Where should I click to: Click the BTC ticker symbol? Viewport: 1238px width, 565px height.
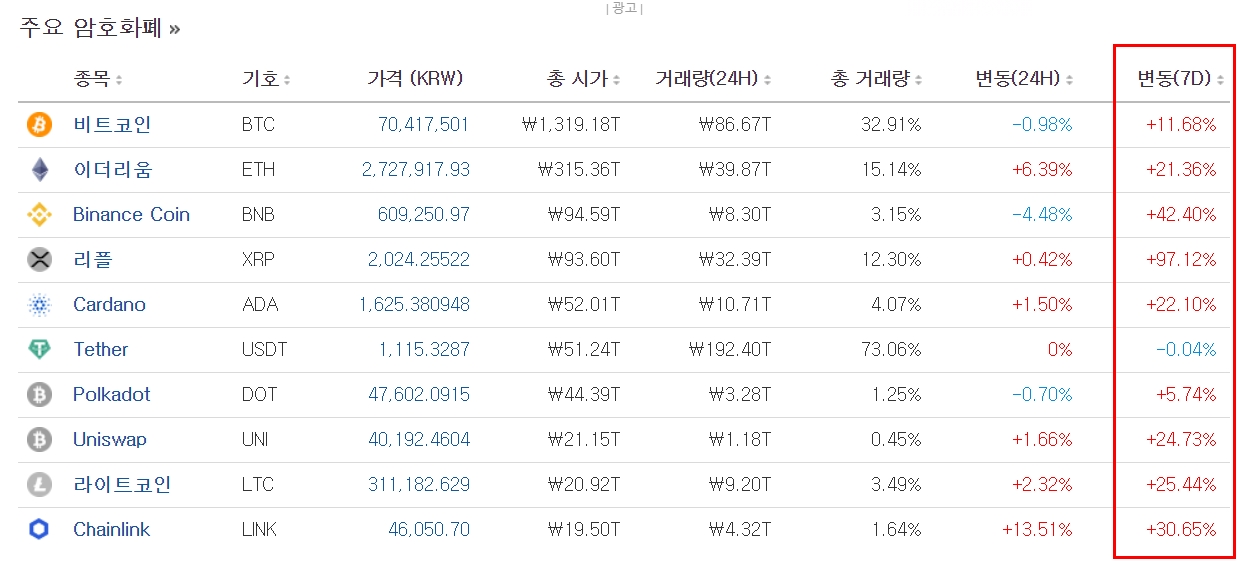(258, 125)
